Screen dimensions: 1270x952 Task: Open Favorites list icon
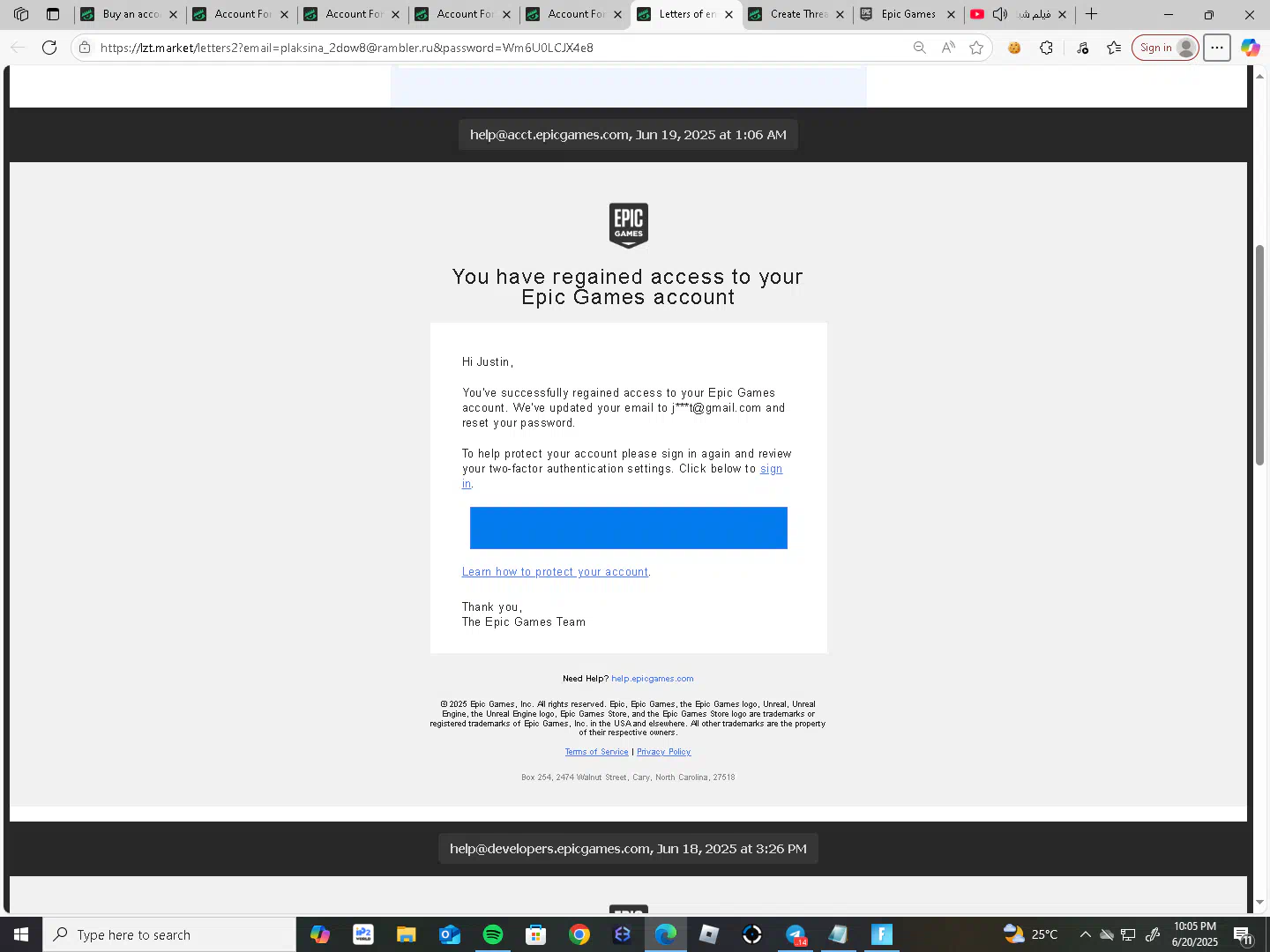(x=1114, y=48)
